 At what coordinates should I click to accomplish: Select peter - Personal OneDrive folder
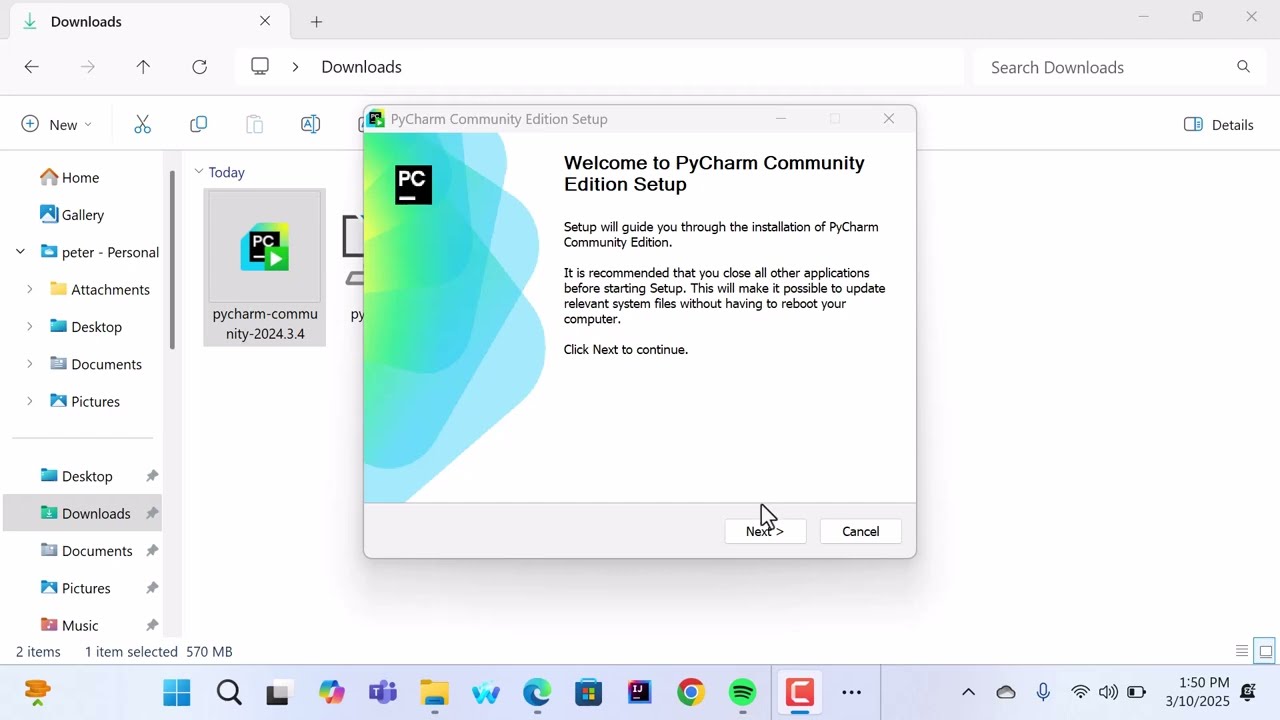pyautogui.click(x=100, y=252)
